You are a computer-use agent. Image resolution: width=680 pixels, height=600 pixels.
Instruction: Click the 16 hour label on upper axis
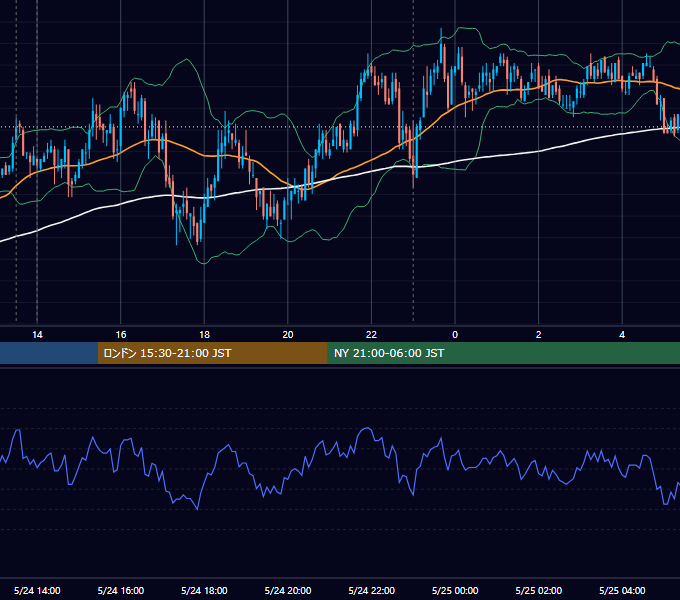[x=121, y=335]
